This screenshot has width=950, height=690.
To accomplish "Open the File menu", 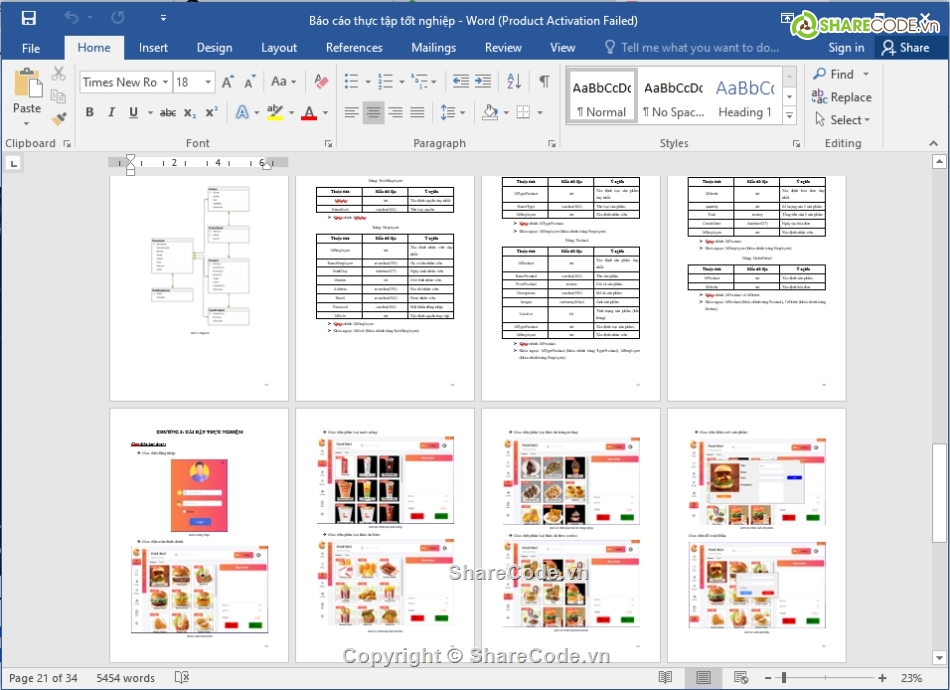I will [x=31, y=48].
